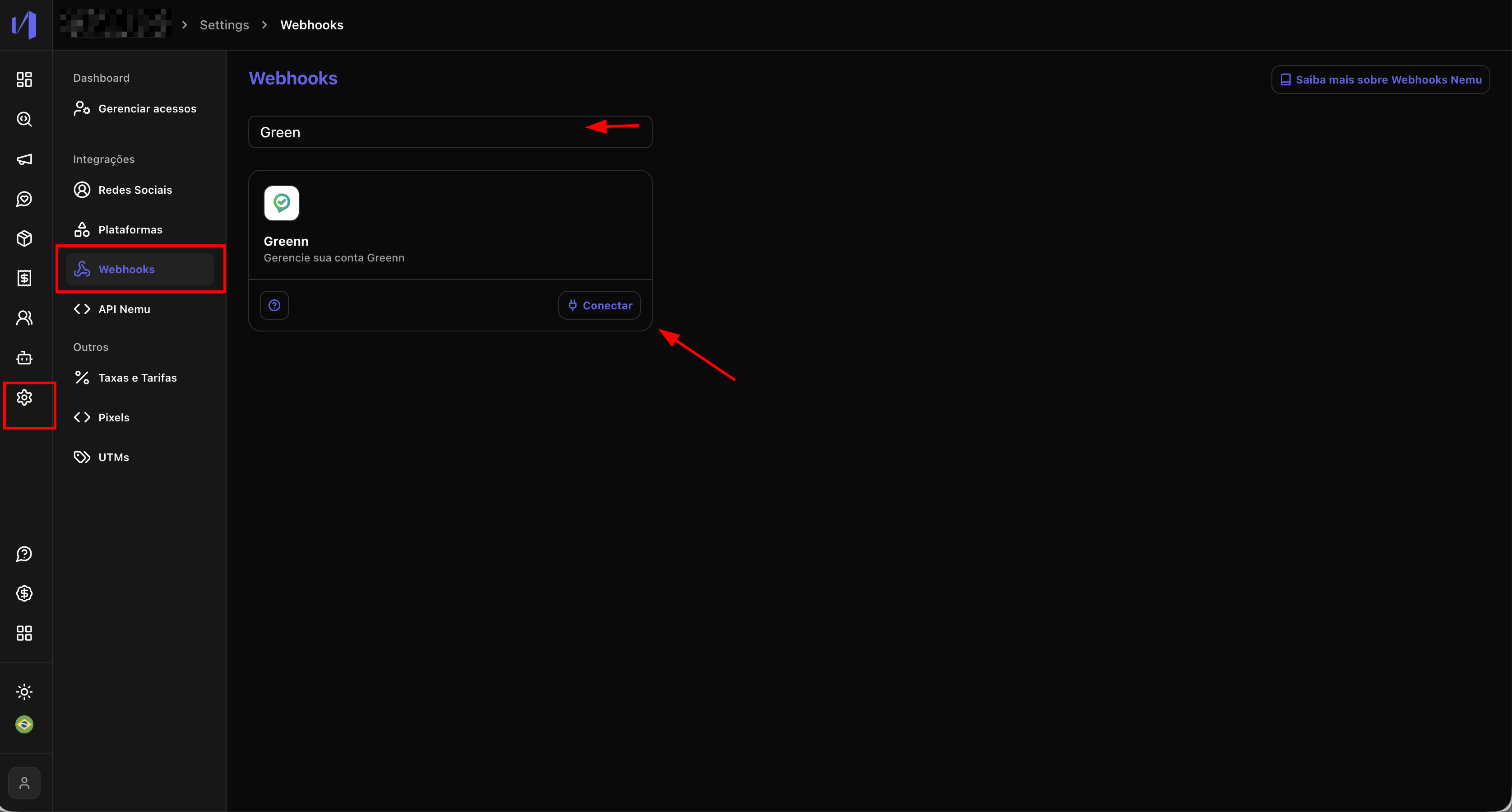Open the users group sidebar icon
Viewport: 1512px width, 812px height.
point(24,317)
